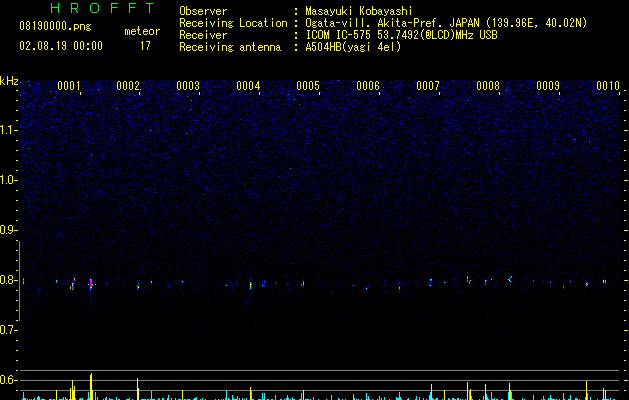Click the 0.7 kHz axis label
Screen dimensions: 629x400
[9, 330]
